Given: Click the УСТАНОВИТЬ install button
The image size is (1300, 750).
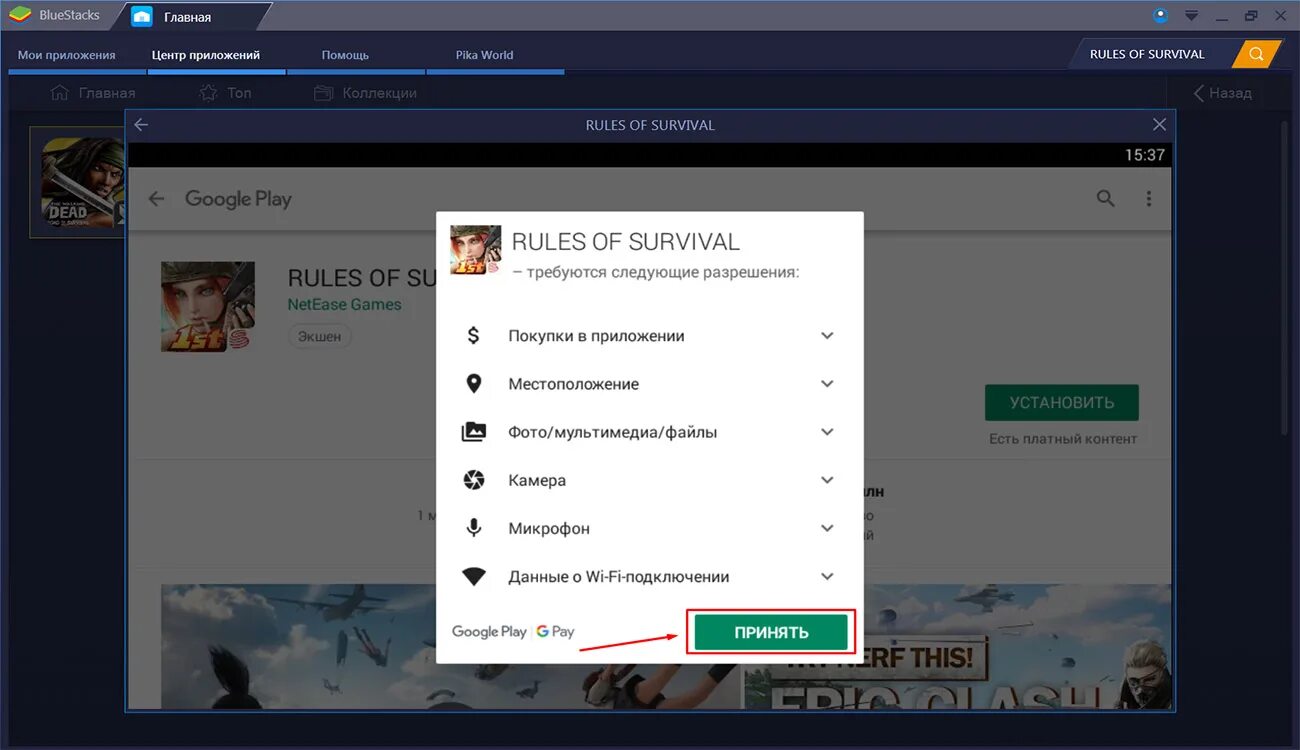Looking at the screenshot, I should point(1061,403).
